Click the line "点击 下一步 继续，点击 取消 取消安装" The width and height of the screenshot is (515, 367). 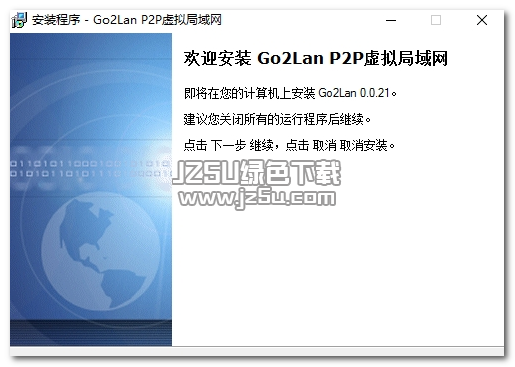289,145
